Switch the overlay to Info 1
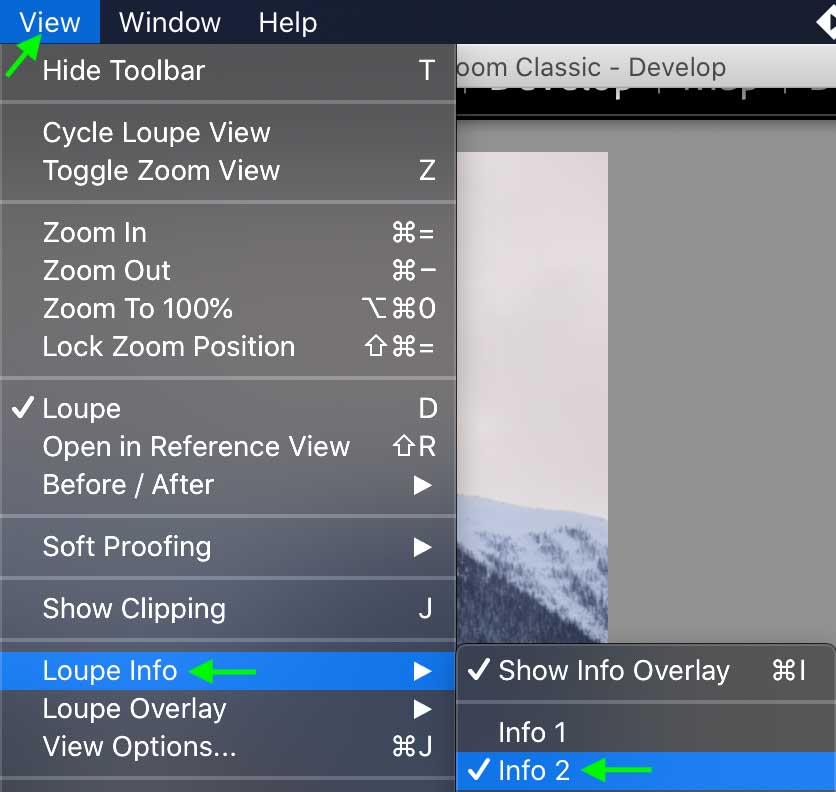 pyautogui.click(x=646, y=732)
